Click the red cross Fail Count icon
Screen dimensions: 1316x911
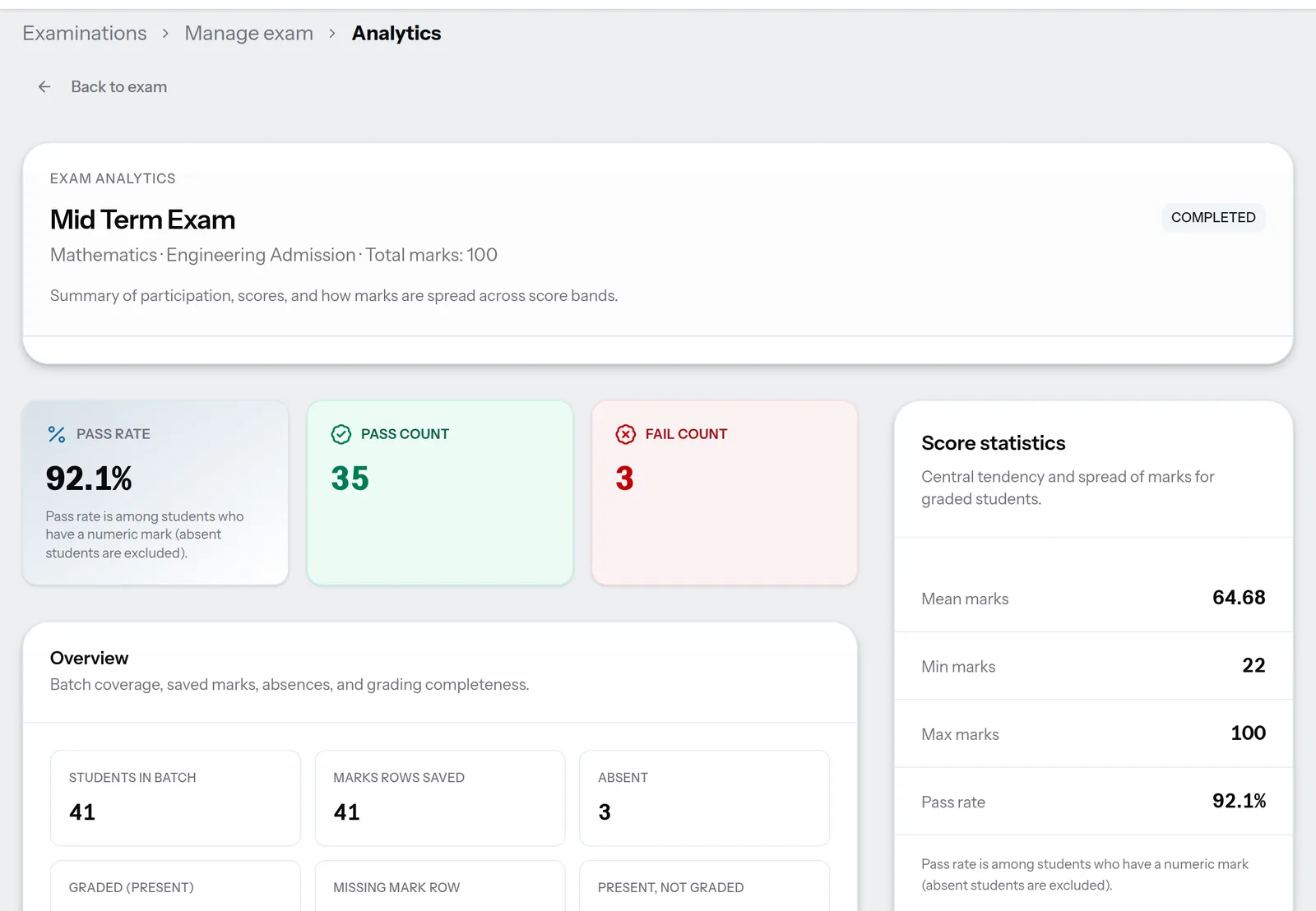pyautogui.click(x=625, y=434)
